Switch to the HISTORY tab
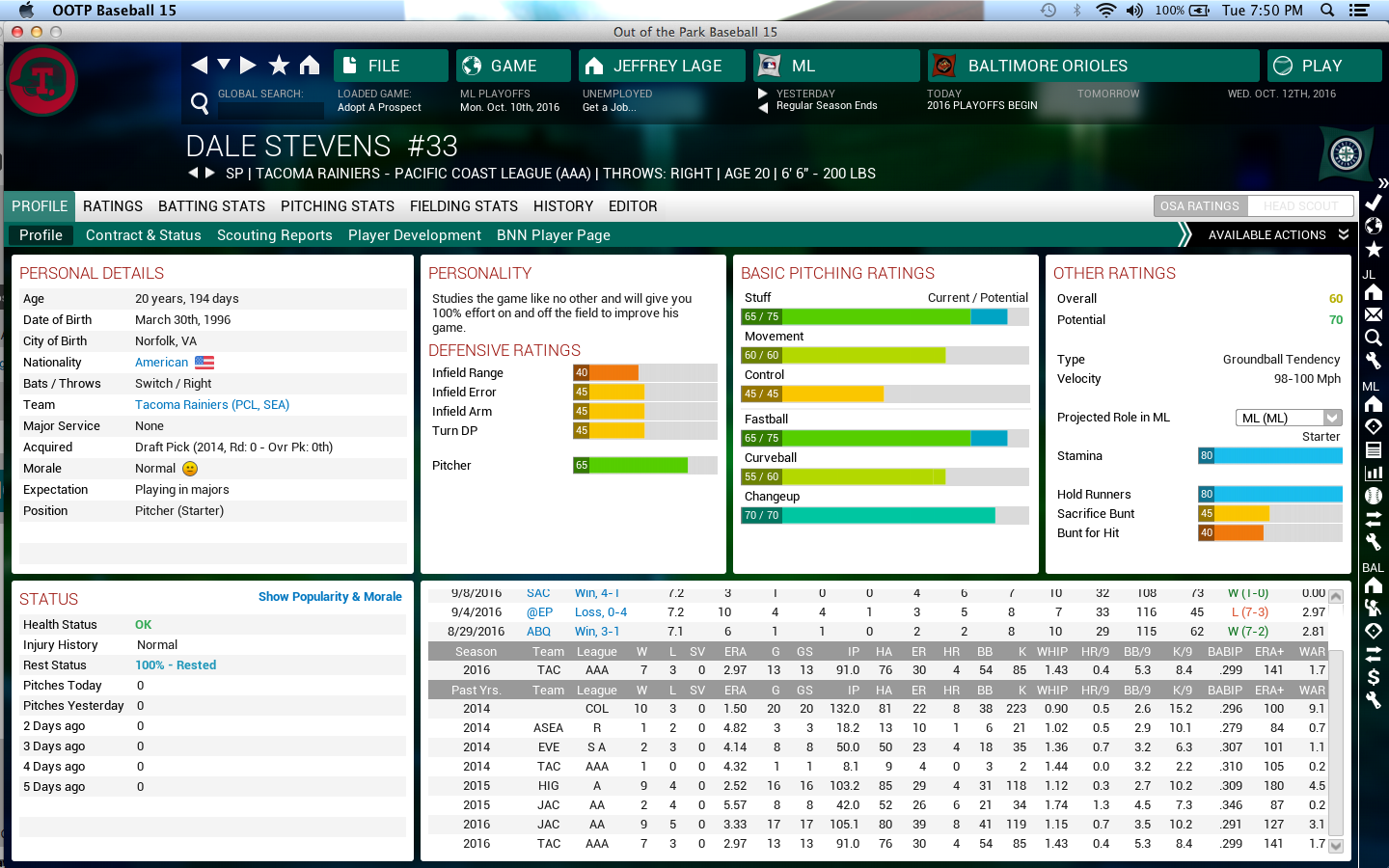1389x868 pixels. pos(563,206)
